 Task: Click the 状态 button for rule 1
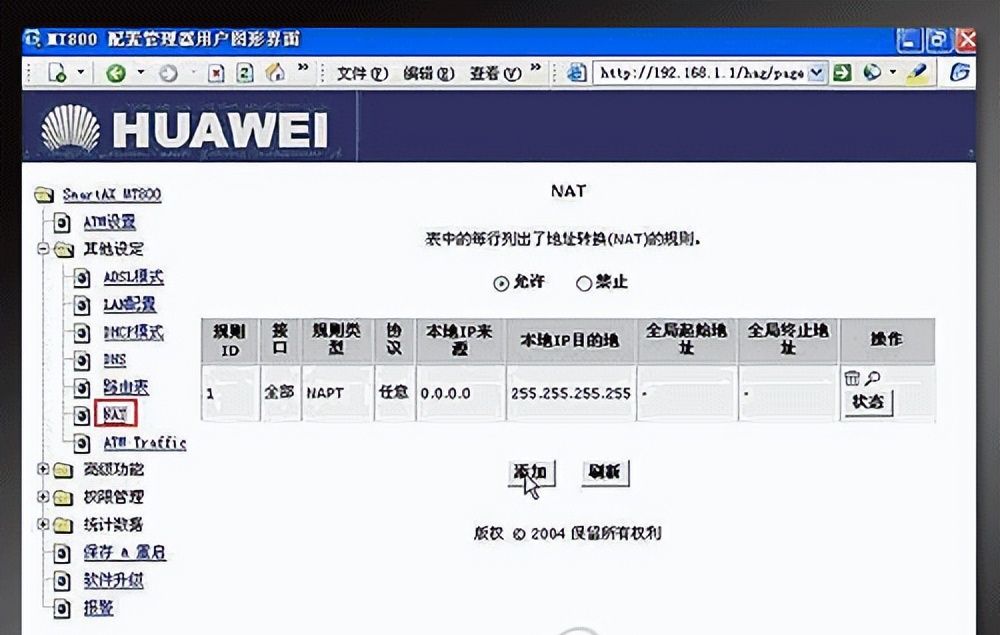pyautogui.click(x=868, y=403)
